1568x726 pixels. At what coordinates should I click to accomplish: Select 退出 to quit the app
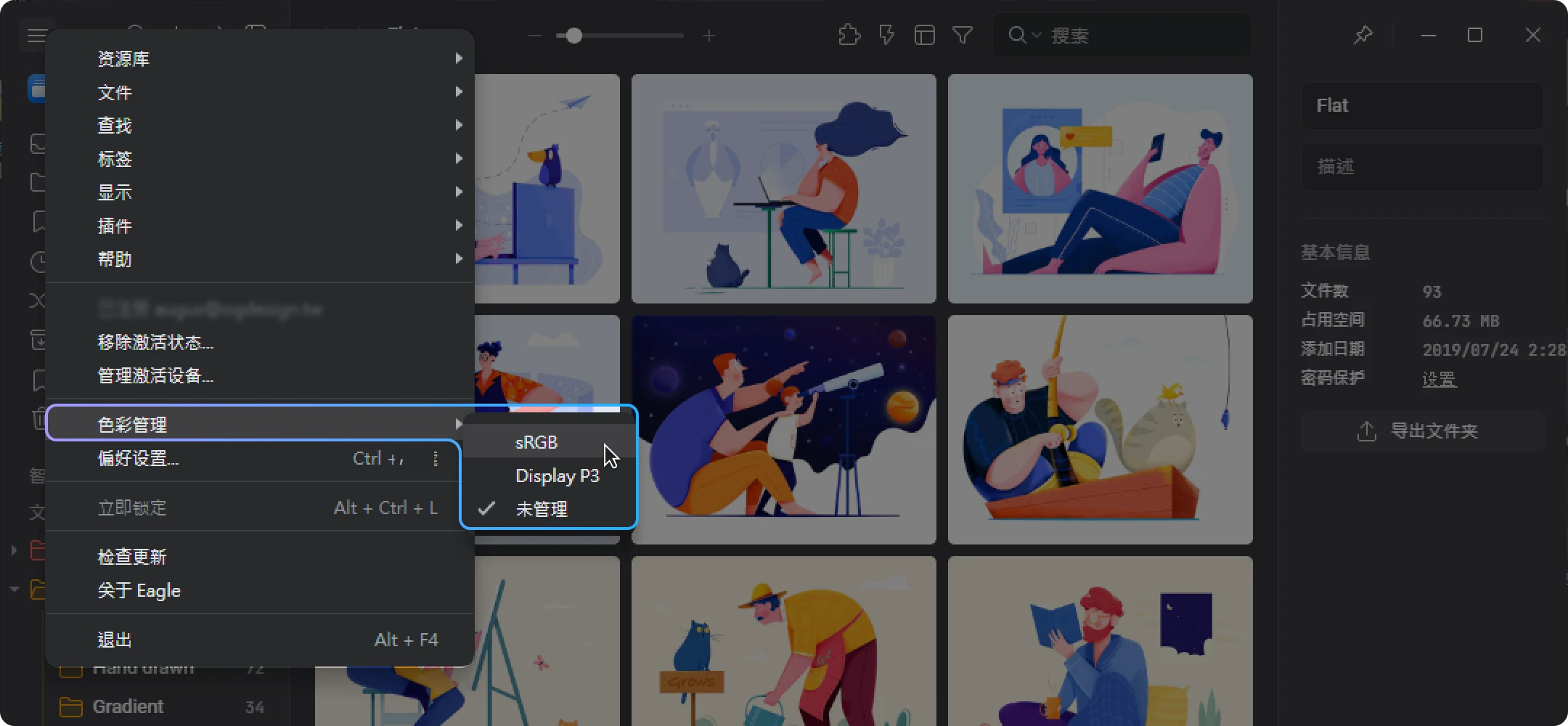260,640
